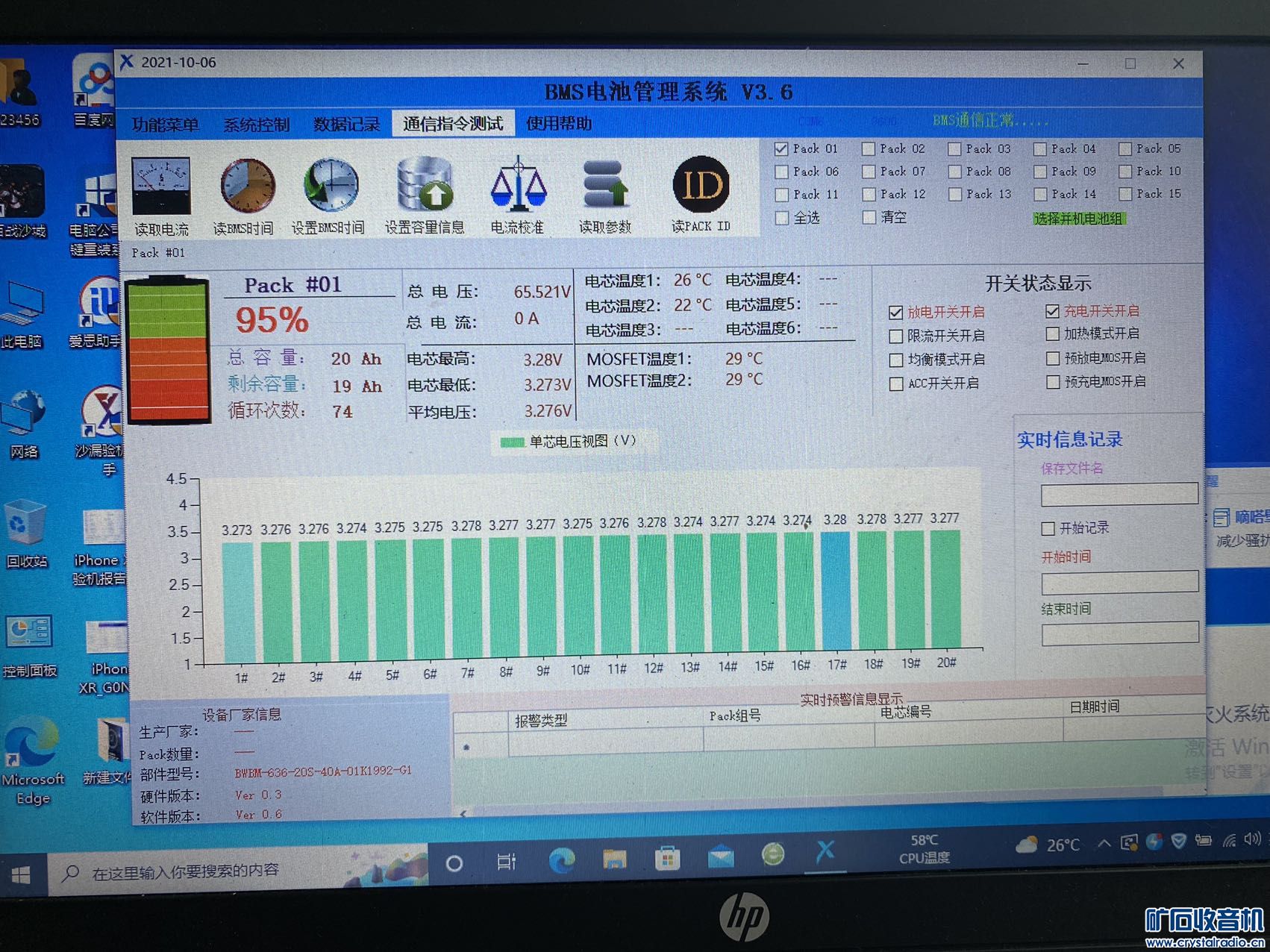1270x952 pixels.
Task: Open 设置容量信息 database icon
Action: (x=426, y=184)
